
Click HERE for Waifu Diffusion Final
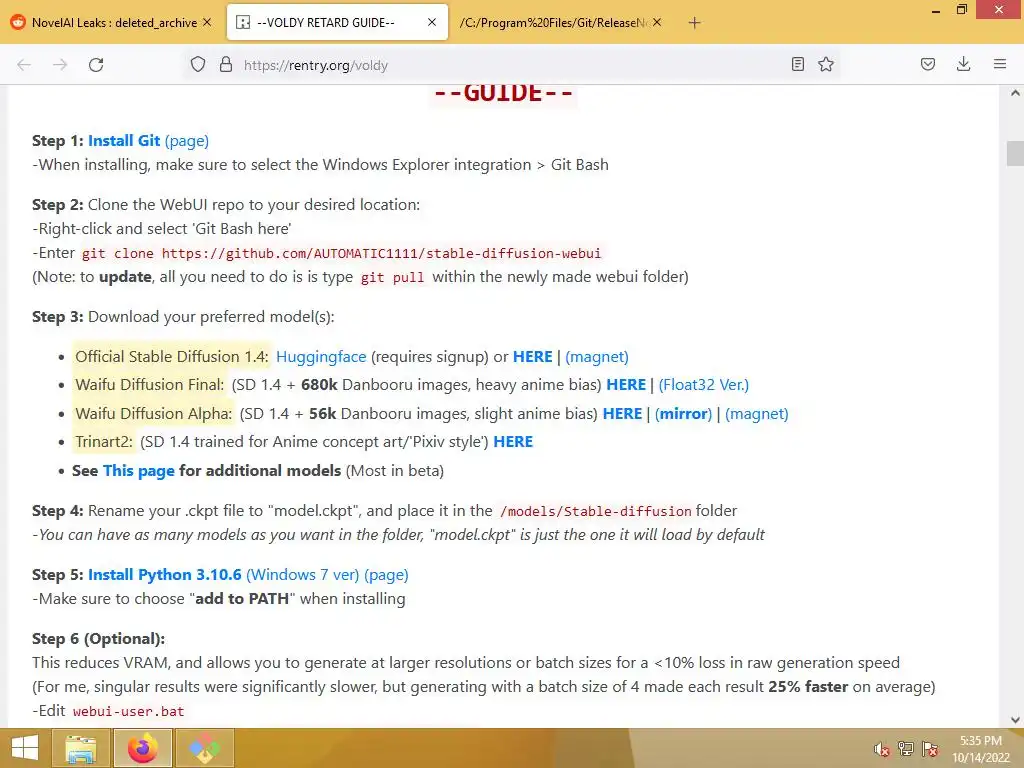pyautogui.click(x=626, y=385)
